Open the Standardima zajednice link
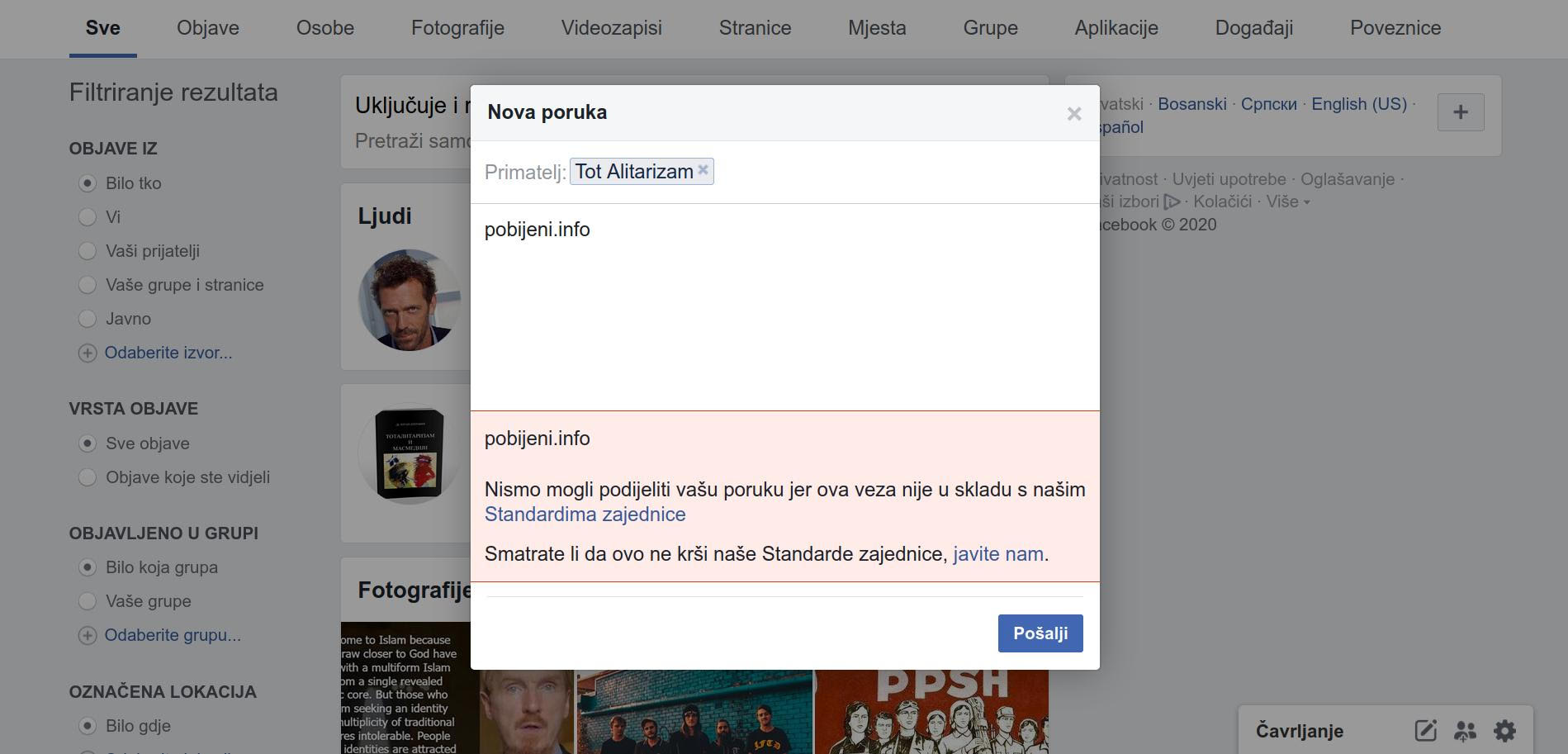The width and height of the screenshot is (1568, 754). tap(585, 515)
